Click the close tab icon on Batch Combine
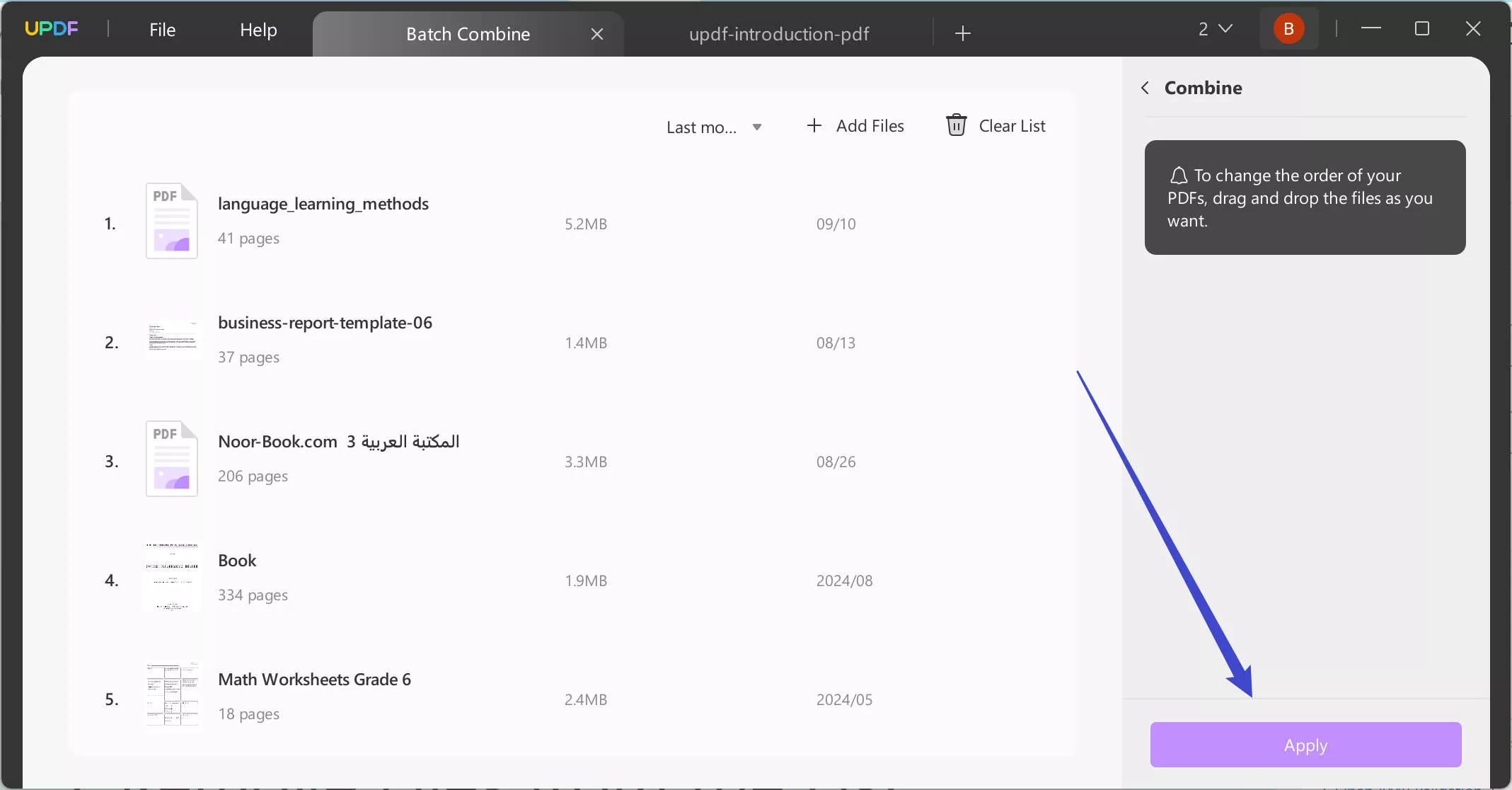Image resolution: width=1512 pixels, height=790 pixels. 597,32
